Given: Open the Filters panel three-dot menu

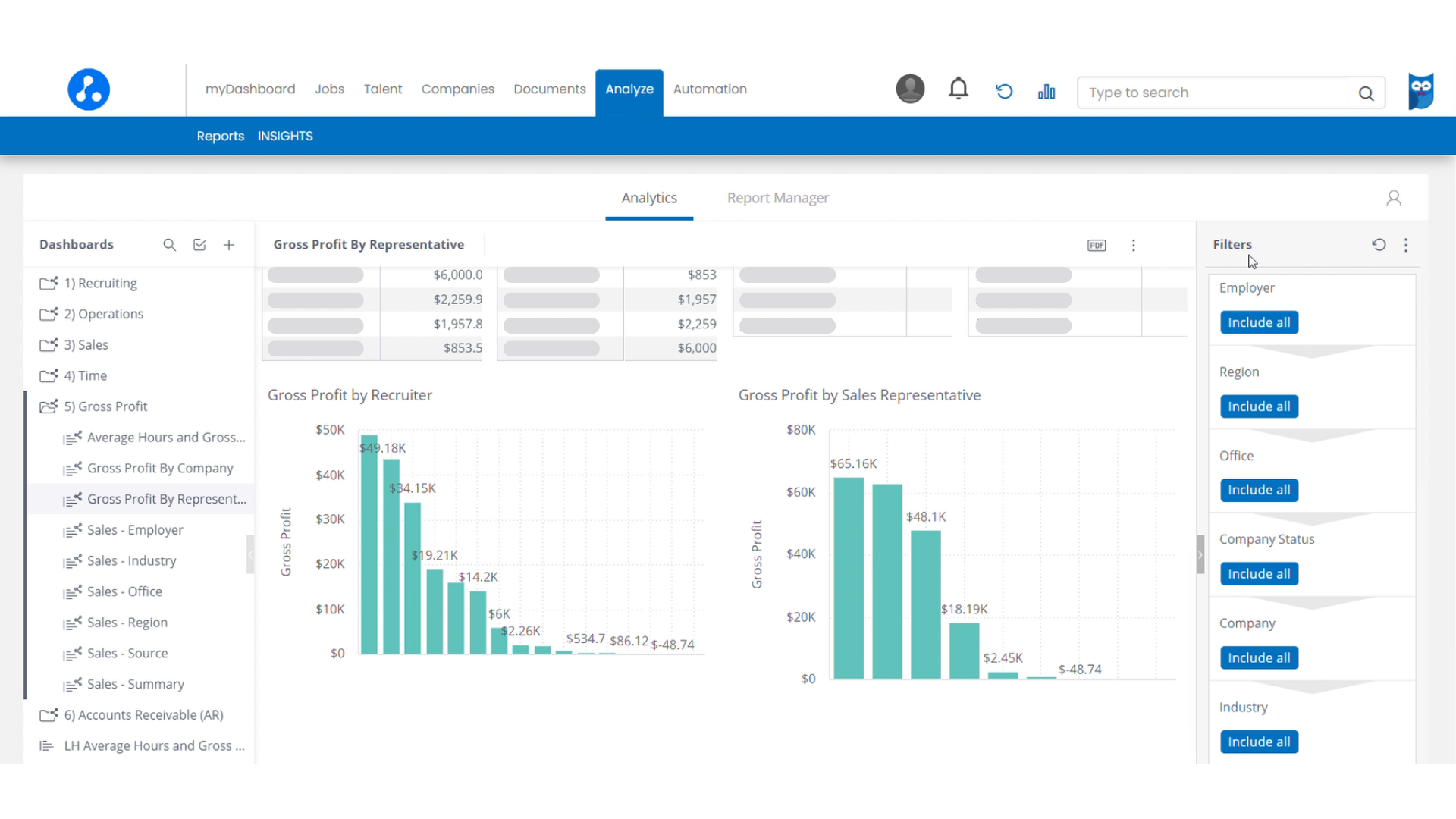Looking at the screenshot, I should (x=1406, y=245).
